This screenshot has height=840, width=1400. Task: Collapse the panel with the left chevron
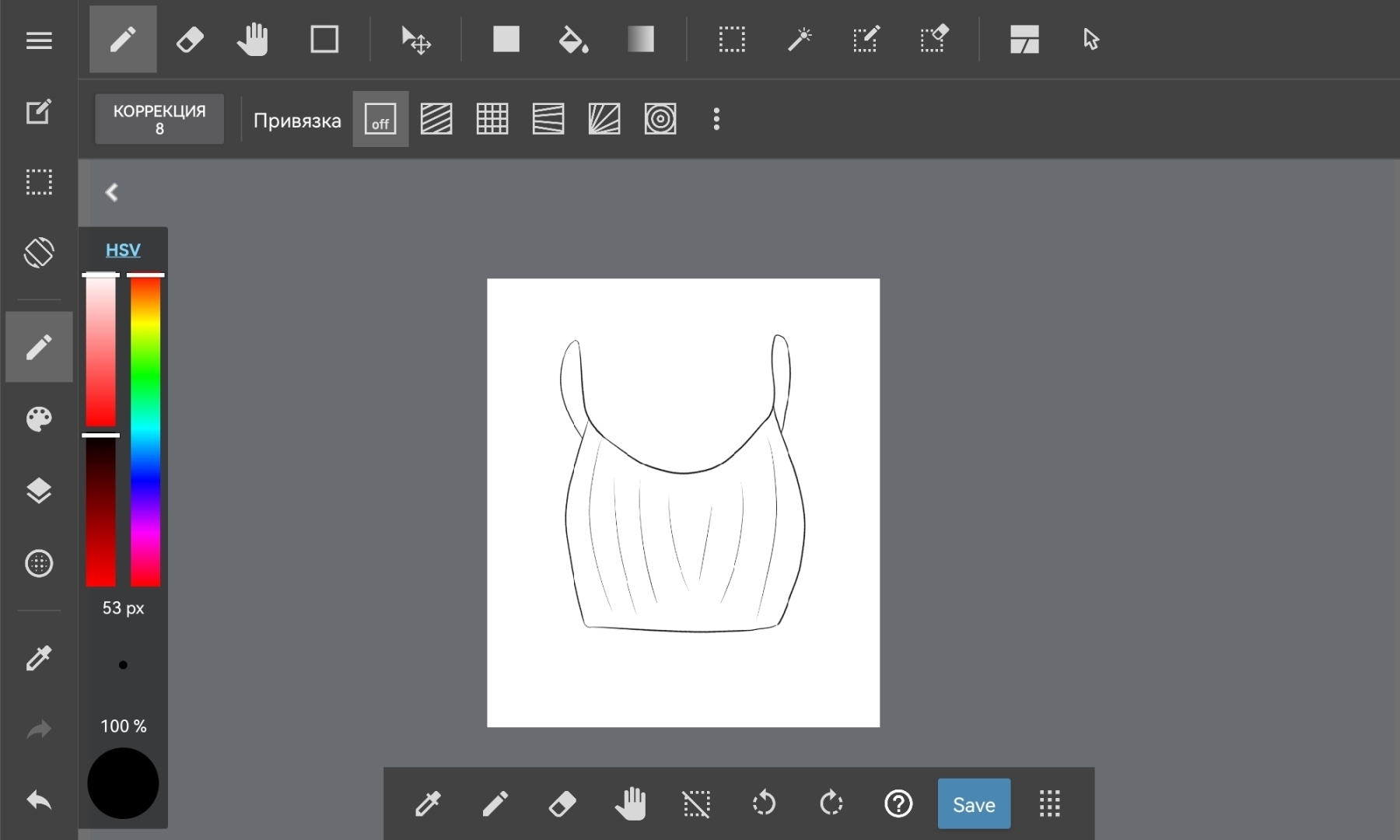pos(112,193)
